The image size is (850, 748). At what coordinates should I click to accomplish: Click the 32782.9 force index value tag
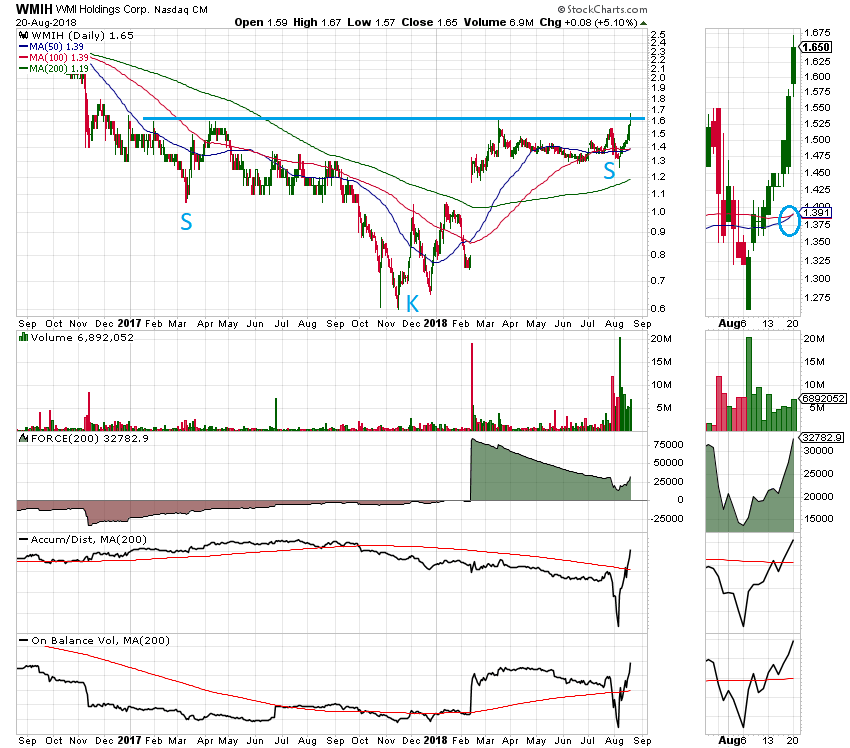pyautogui.click(x=822, y=437)
